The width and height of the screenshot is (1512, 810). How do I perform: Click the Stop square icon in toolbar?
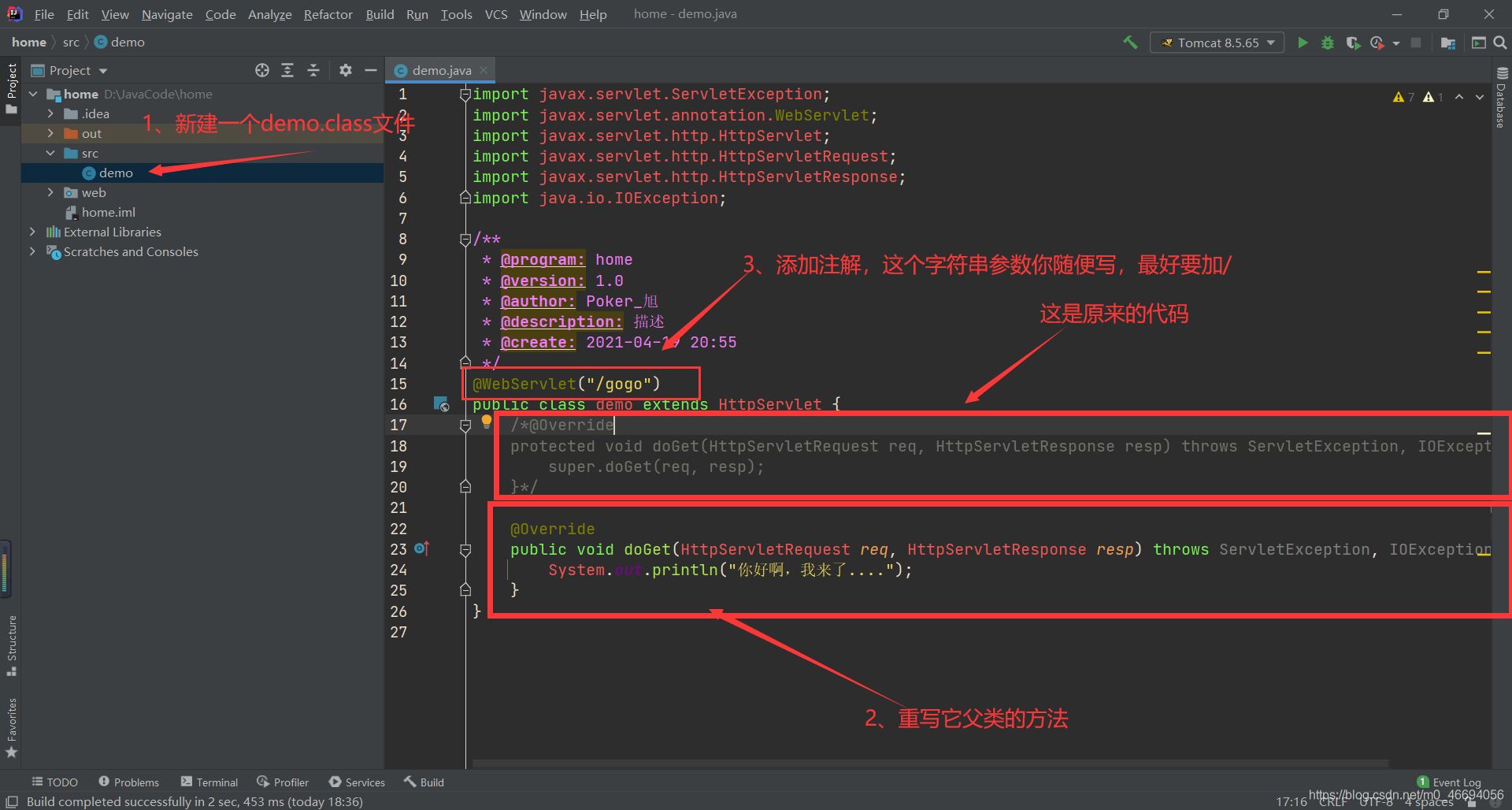point(1416,43)
